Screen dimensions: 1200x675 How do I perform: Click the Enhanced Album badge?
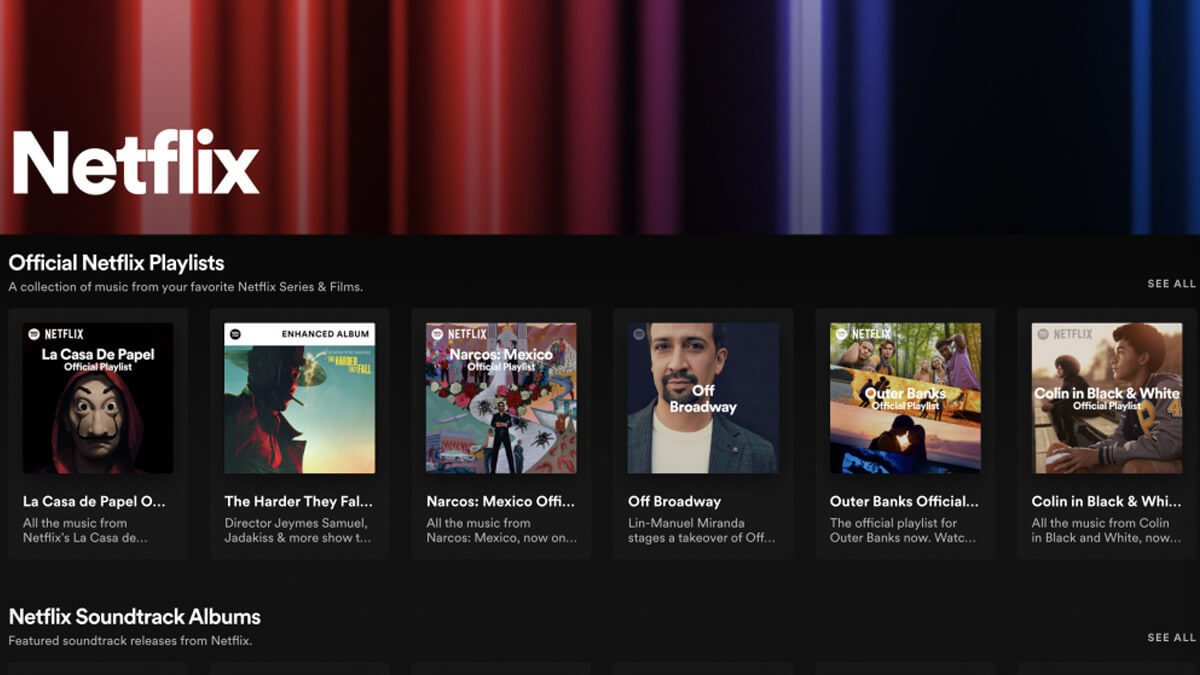[x=325, y=333]
